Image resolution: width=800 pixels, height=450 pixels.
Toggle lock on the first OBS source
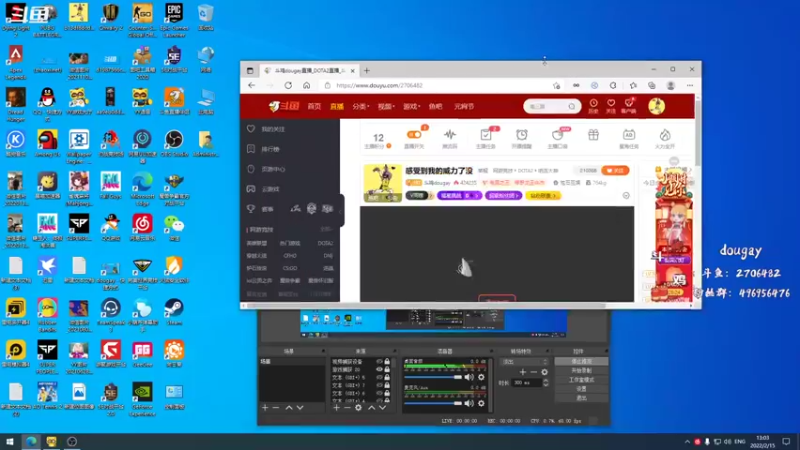(387, 361)
